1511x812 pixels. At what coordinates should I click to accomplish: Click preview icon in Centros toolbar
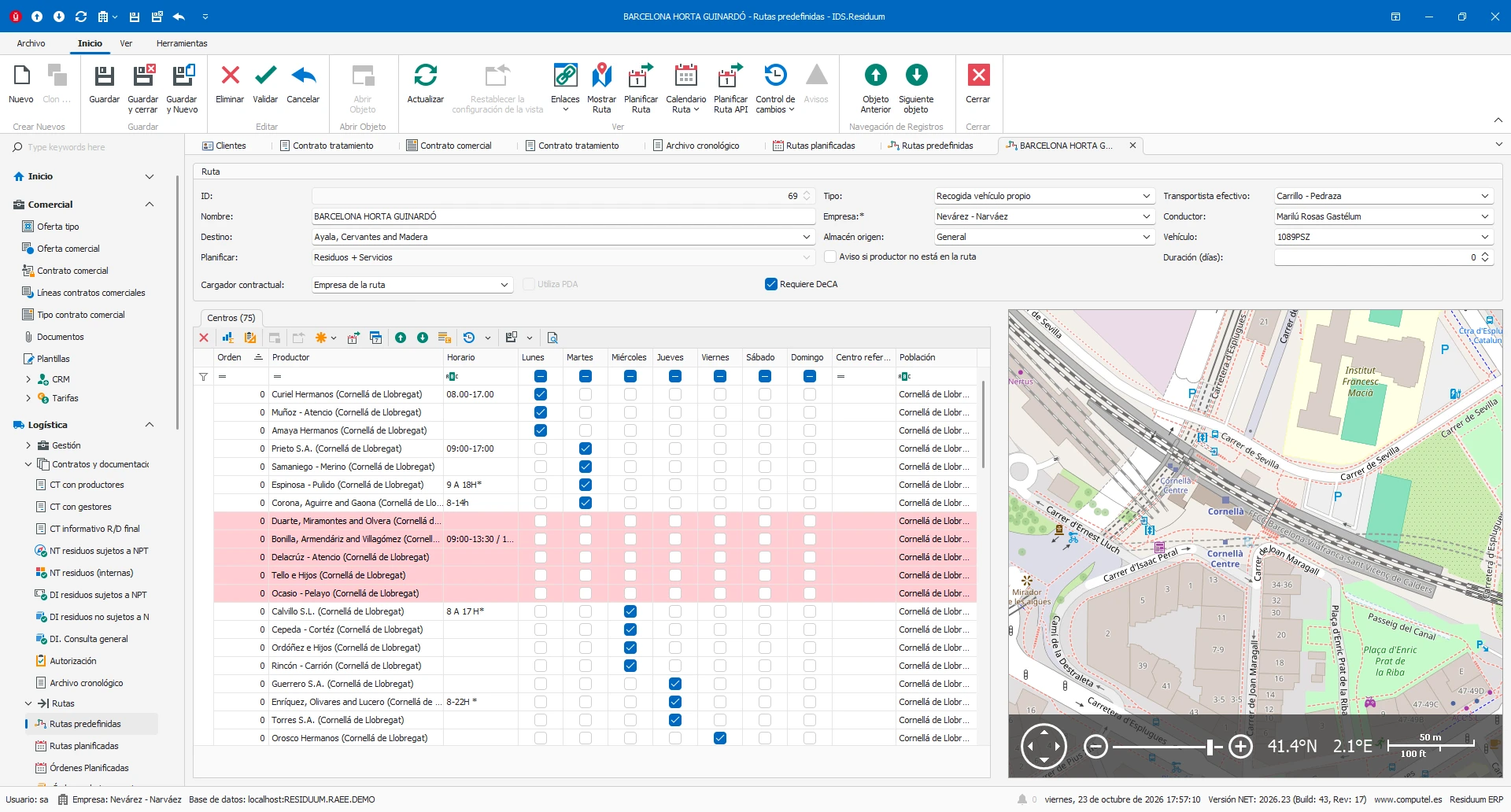552,338
